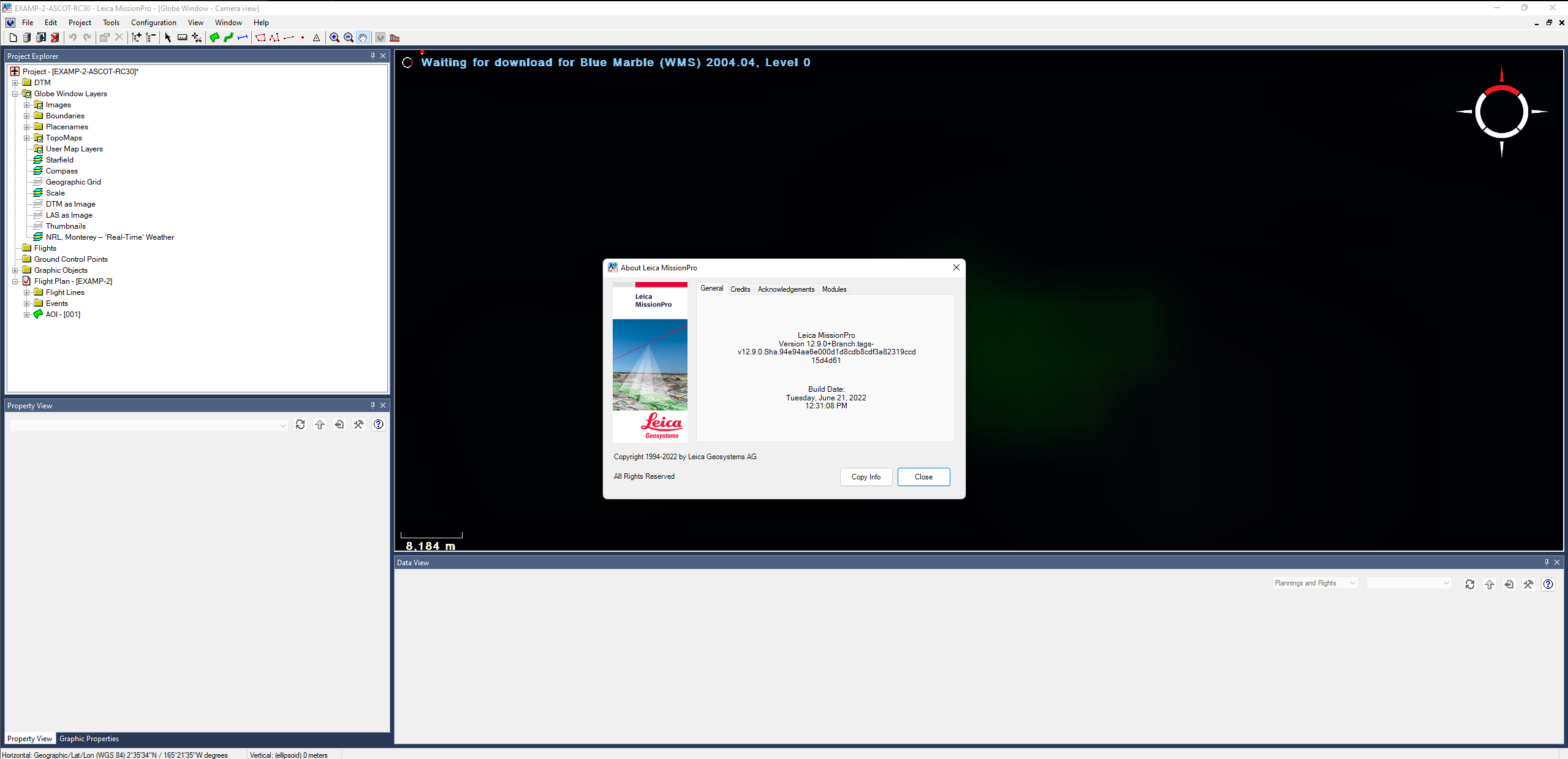Viewport: 1568px width, 759px height.
Task: Expand the Flight Lines node
Action: point(27,292)
